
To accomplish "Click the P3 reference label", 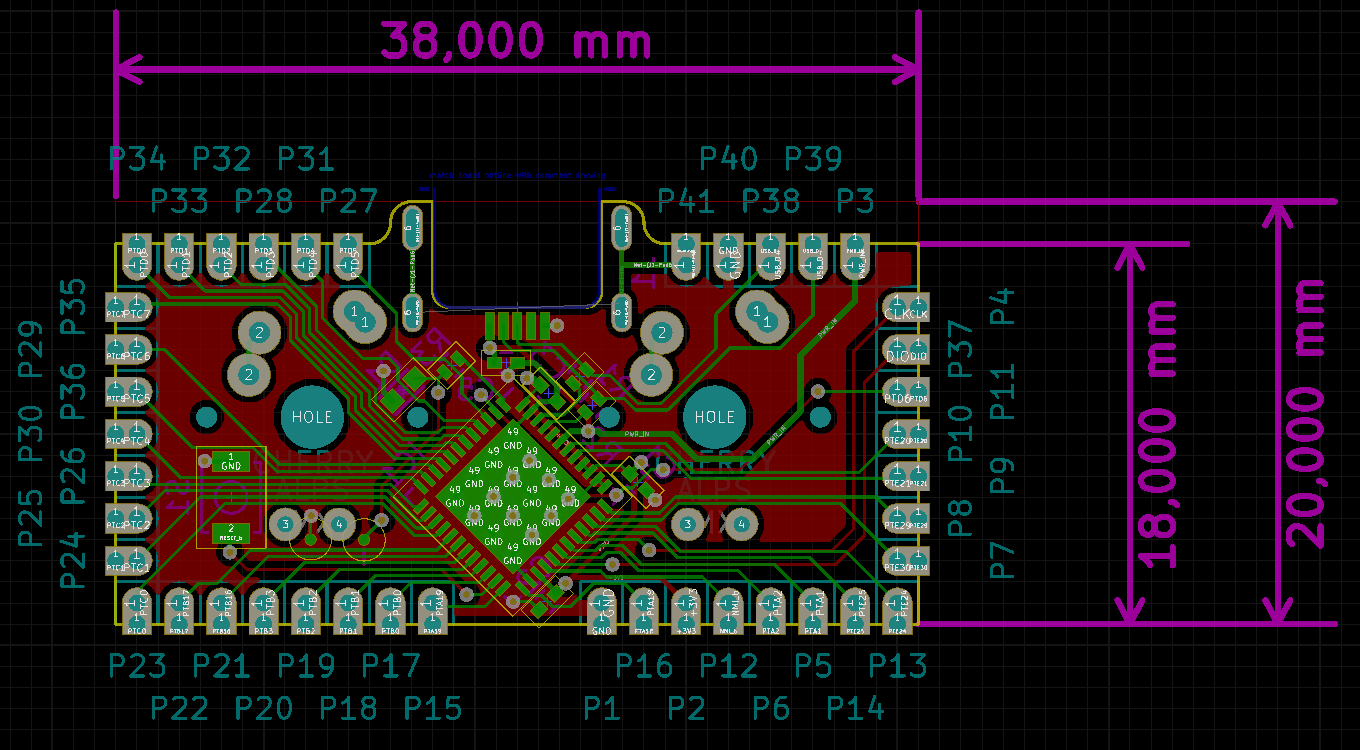I will coord(855,201).
